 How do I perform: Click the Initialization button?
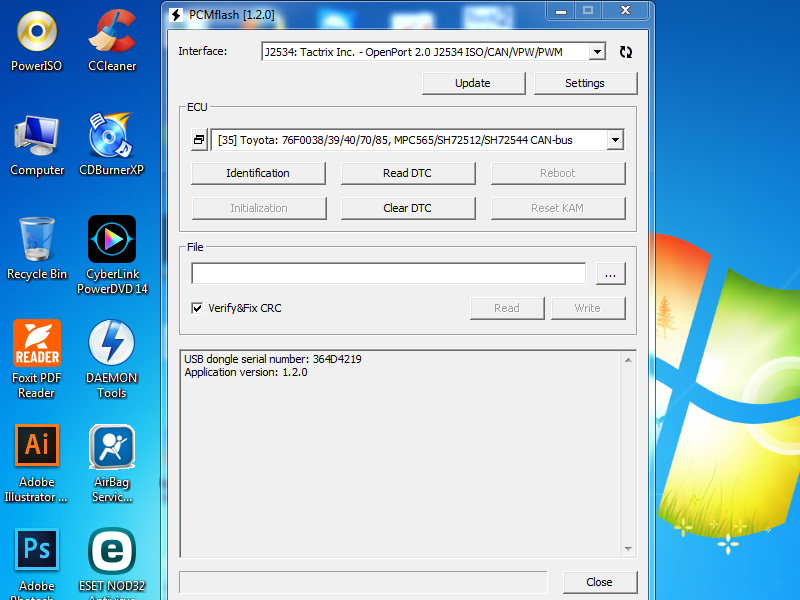(259, 208)
